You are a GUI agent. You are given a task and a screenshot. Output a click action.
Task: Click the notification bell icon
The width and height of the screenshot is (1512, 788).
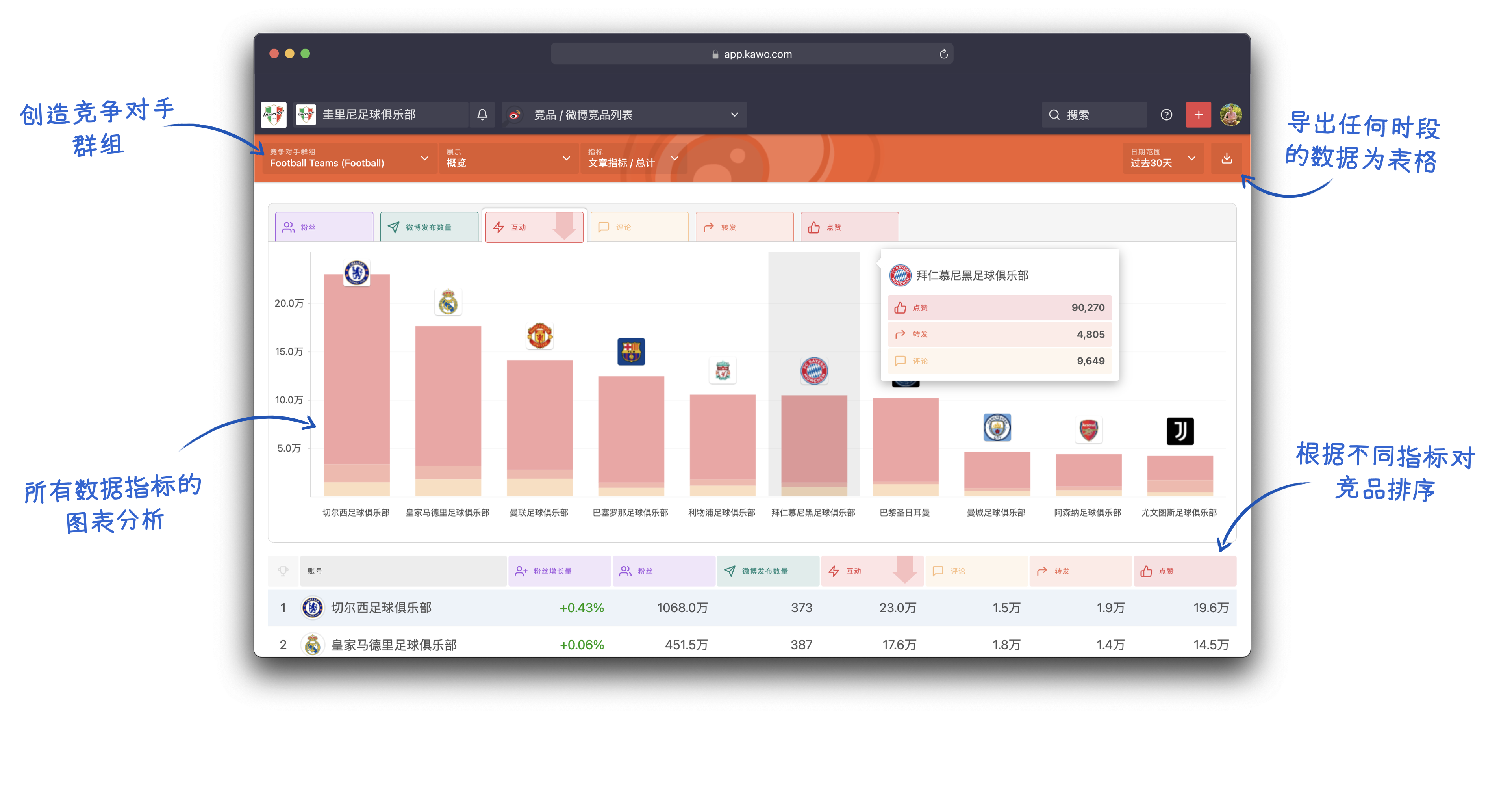pos(482,115)
